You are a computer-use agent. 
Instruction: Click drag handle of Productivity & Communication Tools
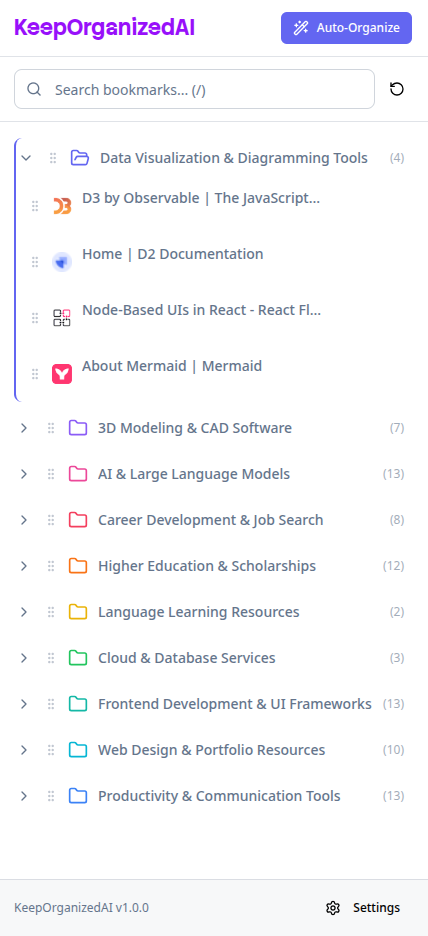point(51,796)
